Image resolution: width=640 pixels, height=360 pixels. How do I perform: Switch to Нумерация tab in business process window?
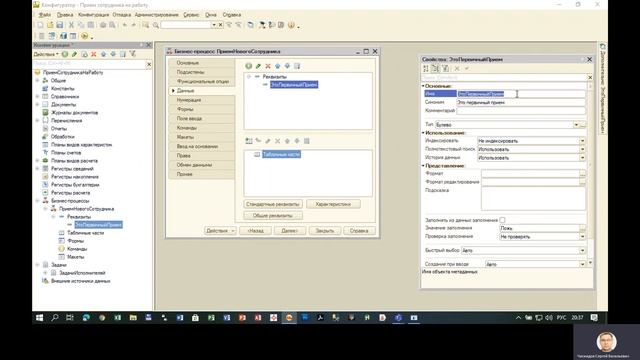[202, 100]
